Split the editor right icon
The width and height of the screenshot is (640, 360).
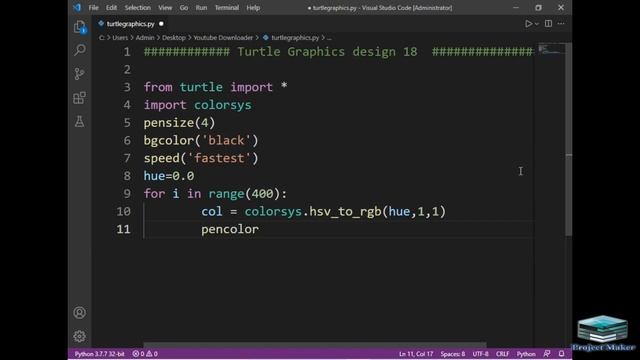(548, 24)
